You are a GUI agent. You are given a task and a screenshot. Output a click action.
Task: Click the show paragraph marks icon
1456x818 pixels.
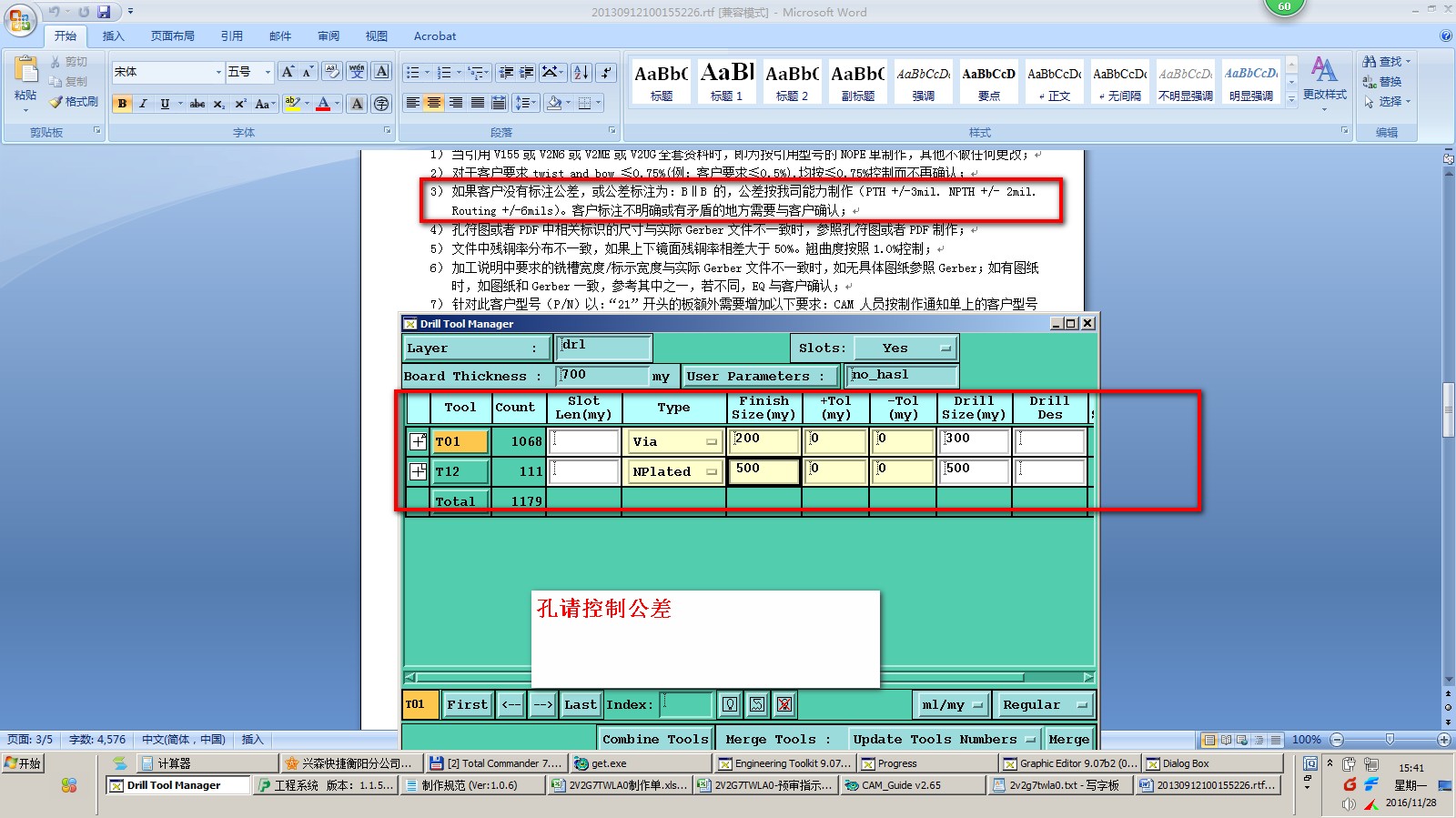tap(607, 72)
